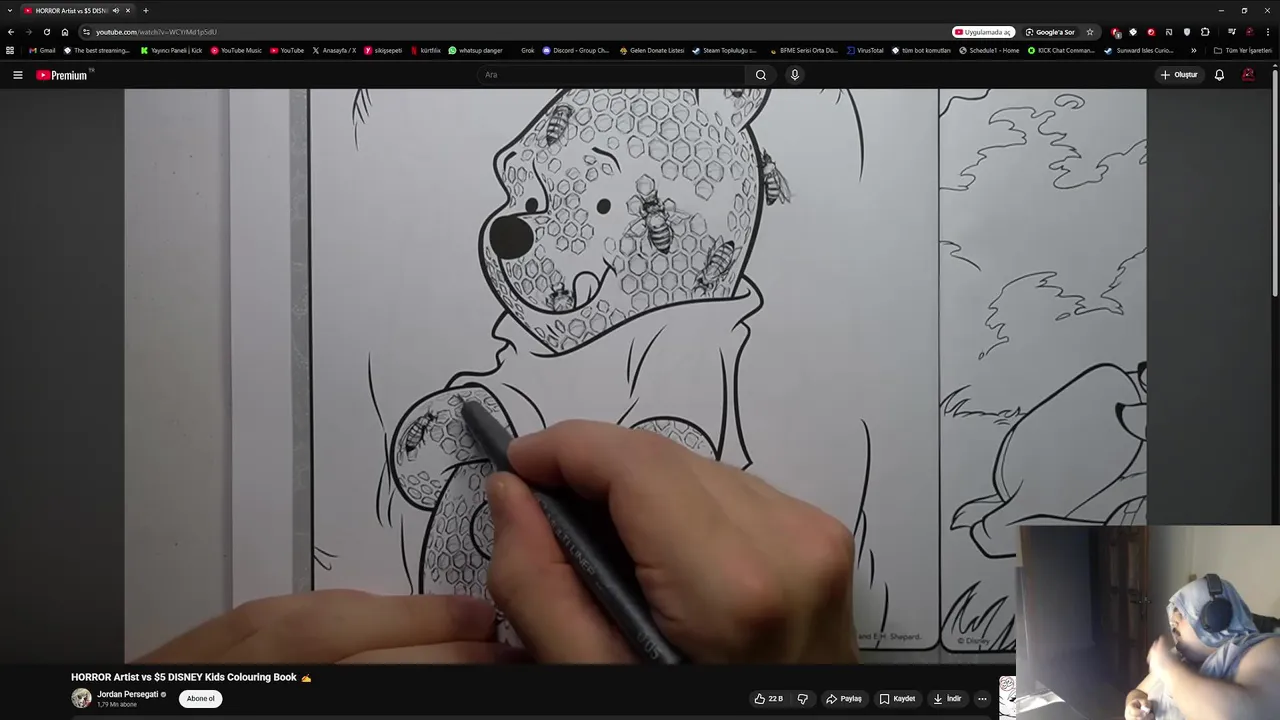The height and width of the screenshot is (720, 1280).
Task: Click the browser address bar URL
Action: pyautogui.click(x=156, y=32)
